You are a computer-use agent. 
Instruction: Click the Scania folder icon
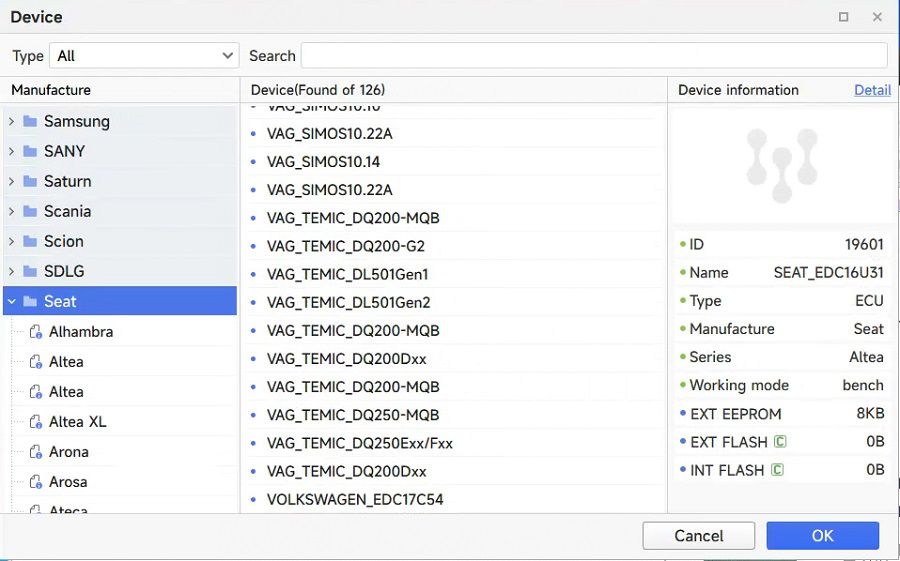(30, 212)
